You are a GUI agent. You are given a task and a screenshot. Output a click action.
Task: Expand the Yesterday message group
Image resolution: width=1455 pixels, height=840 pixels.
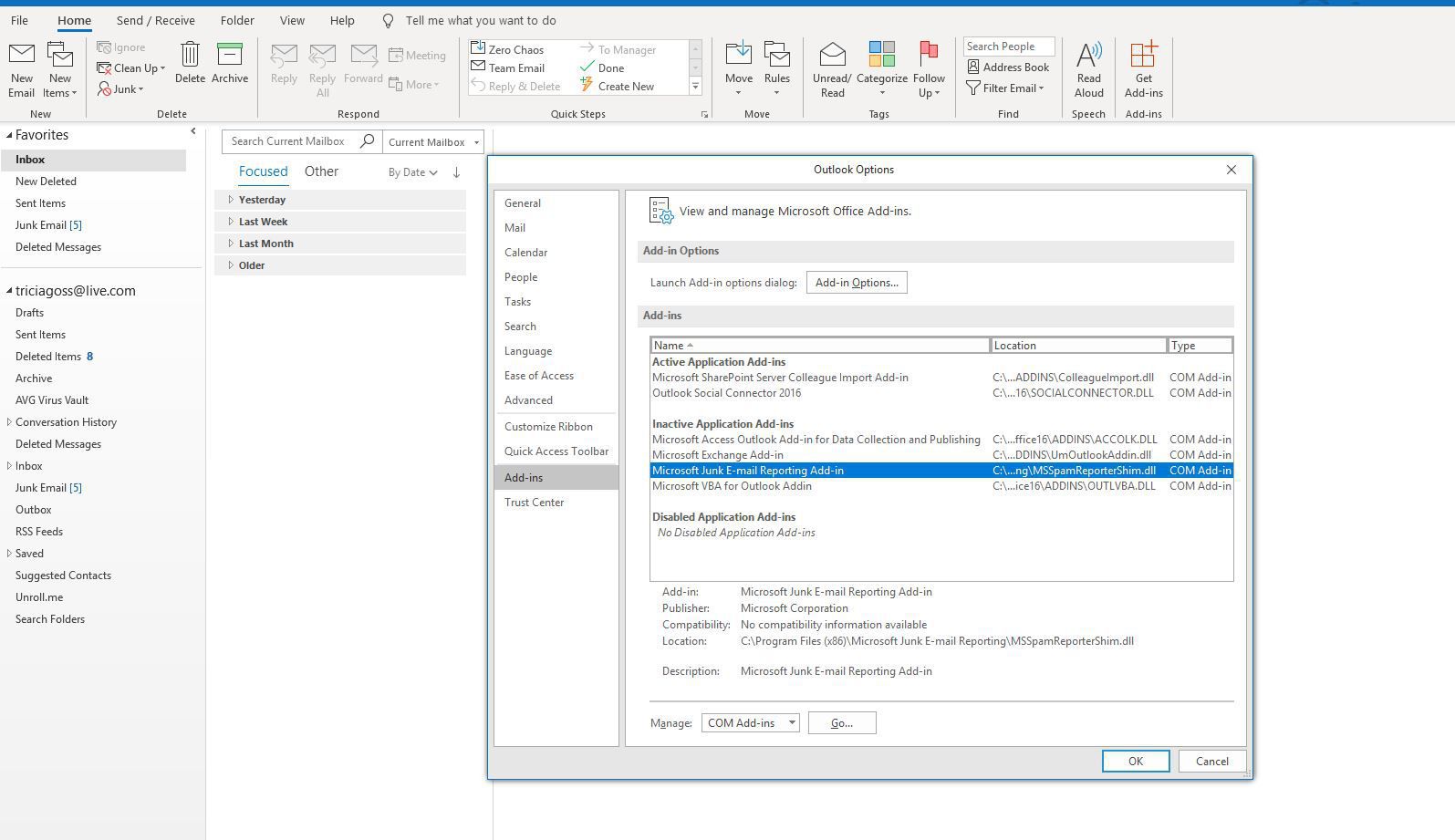click(x=231, y=199)
